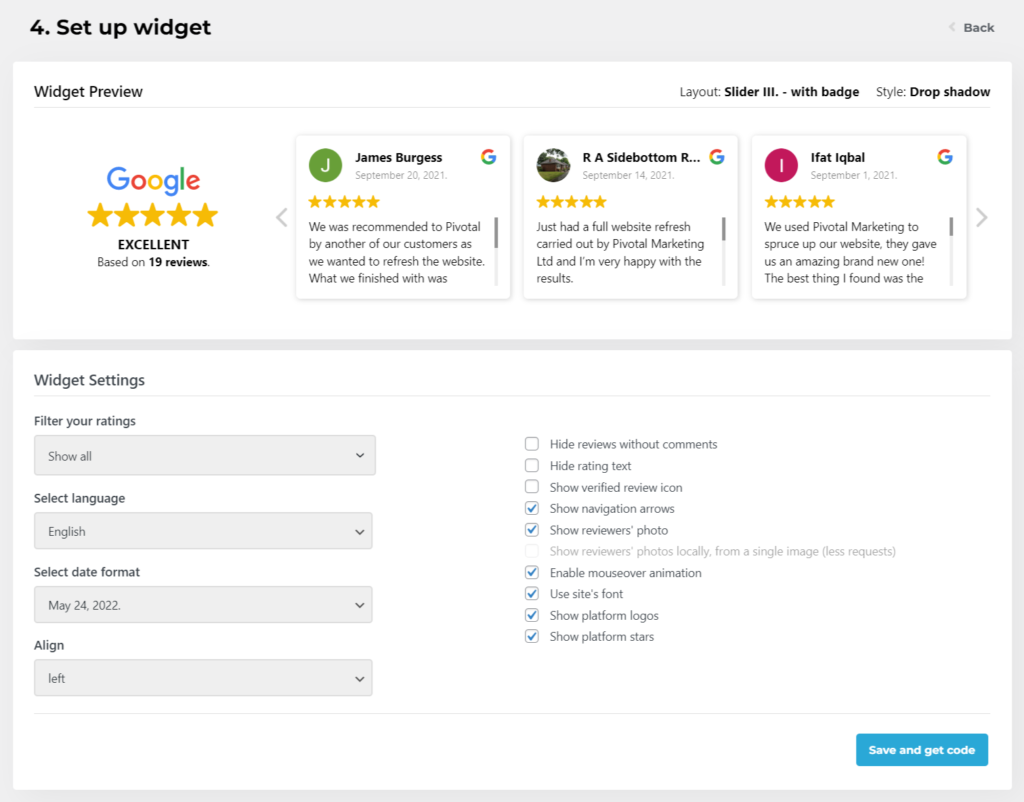
Task: Click September 14, 2021 review date
Action: point(628,175)
